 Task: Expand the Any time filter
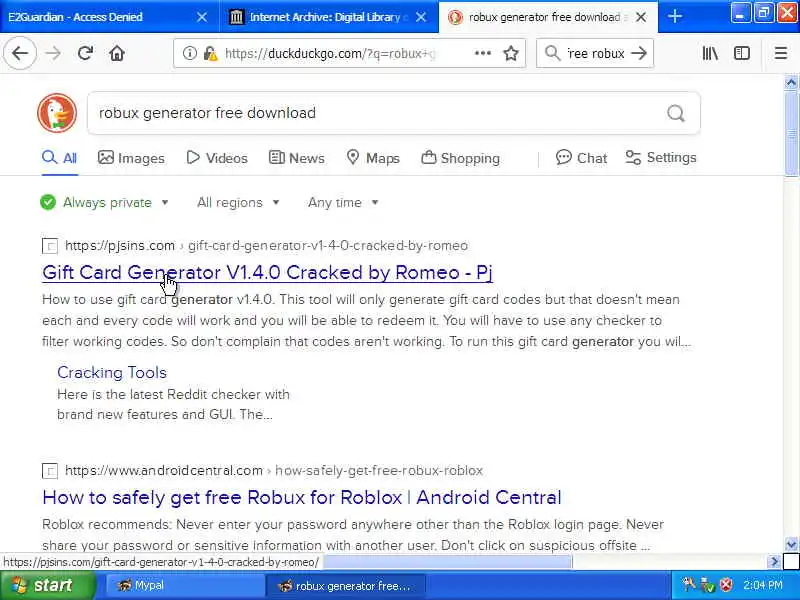point(343,203)
